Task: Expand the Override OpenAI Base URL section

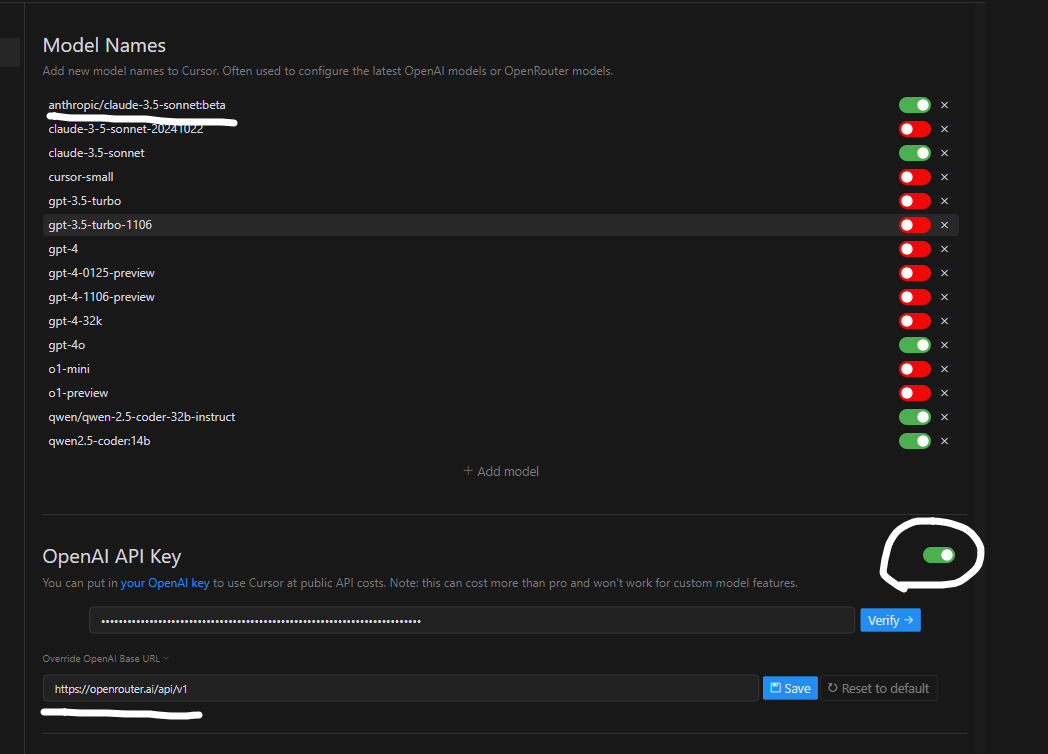Action: (x=106, y=658)
